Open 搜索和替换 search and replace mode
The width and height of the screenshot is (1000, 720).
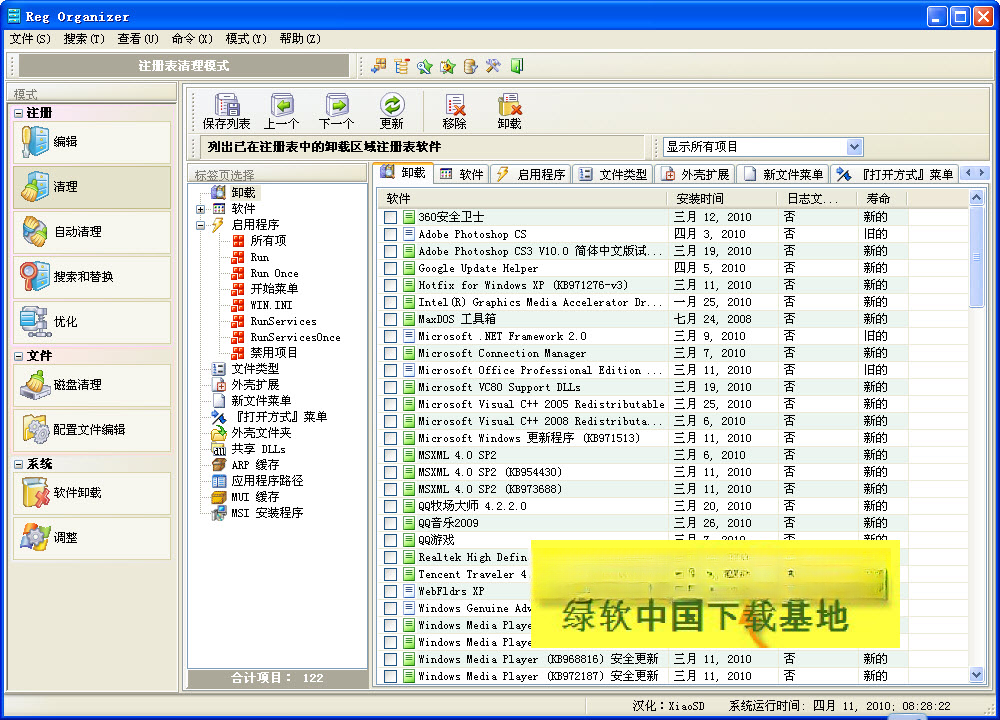point(92,277)
